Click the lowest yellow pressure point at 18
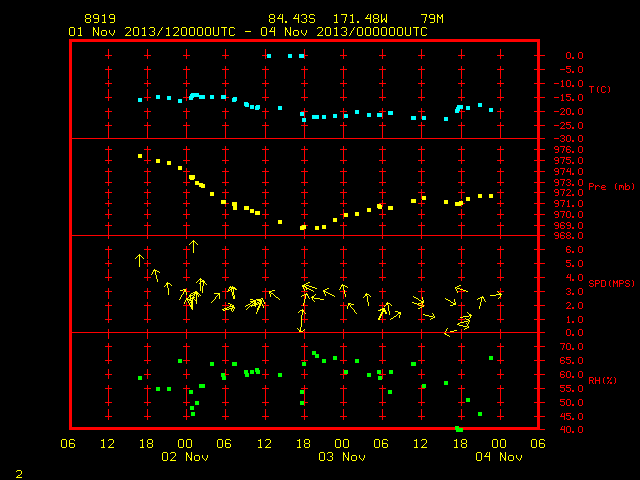This screenshot has width=640, height=480. [303, 227]
